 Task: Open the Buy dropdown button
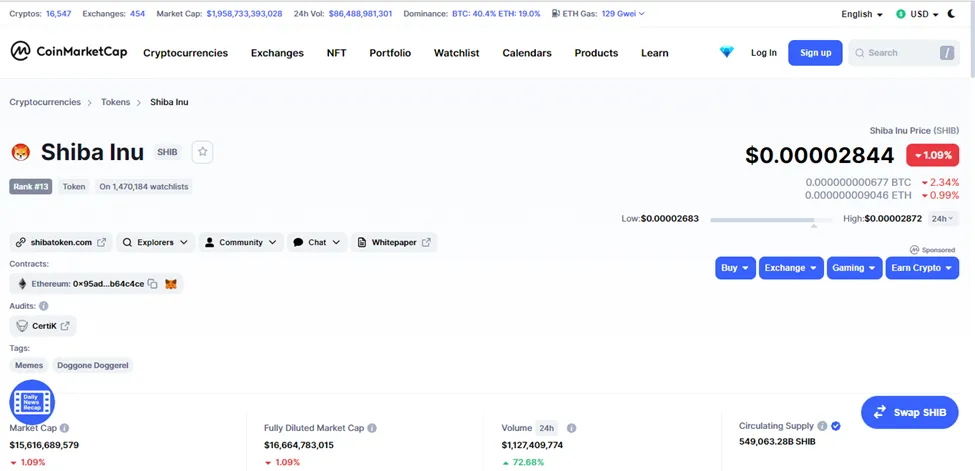pos(736,268)
